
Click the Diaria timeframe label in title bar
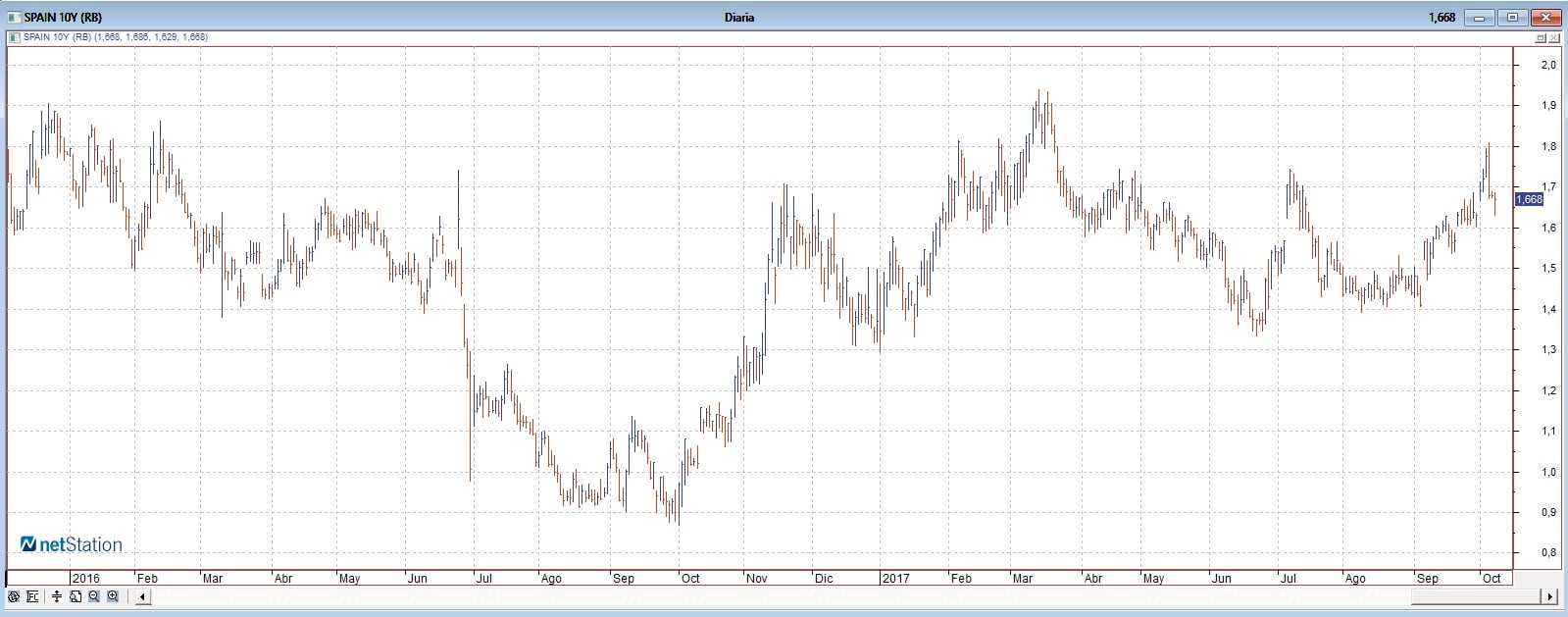coord(739,17)
